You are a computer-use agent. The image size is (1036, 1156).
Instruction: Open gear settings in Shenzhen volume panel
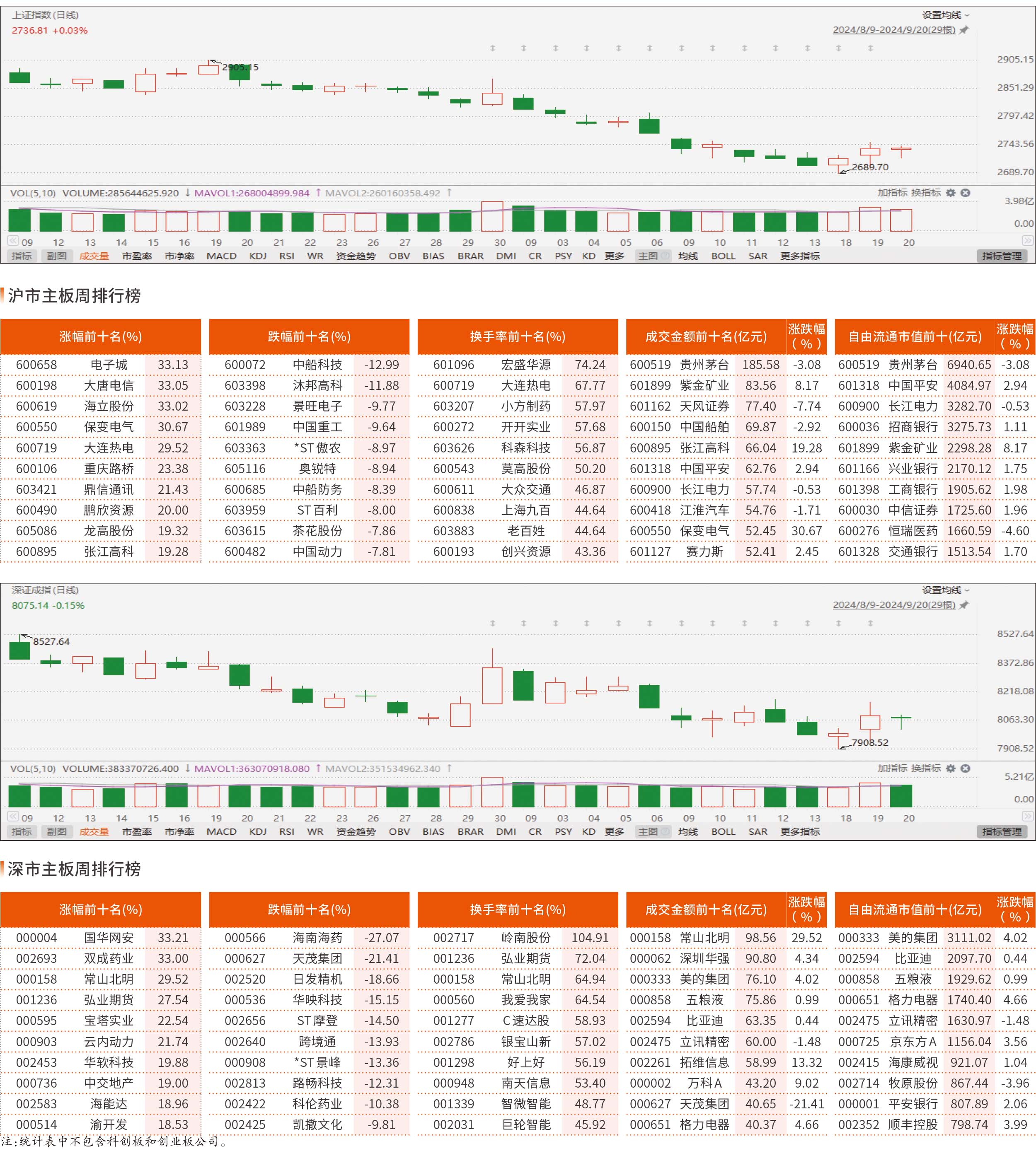951,769
